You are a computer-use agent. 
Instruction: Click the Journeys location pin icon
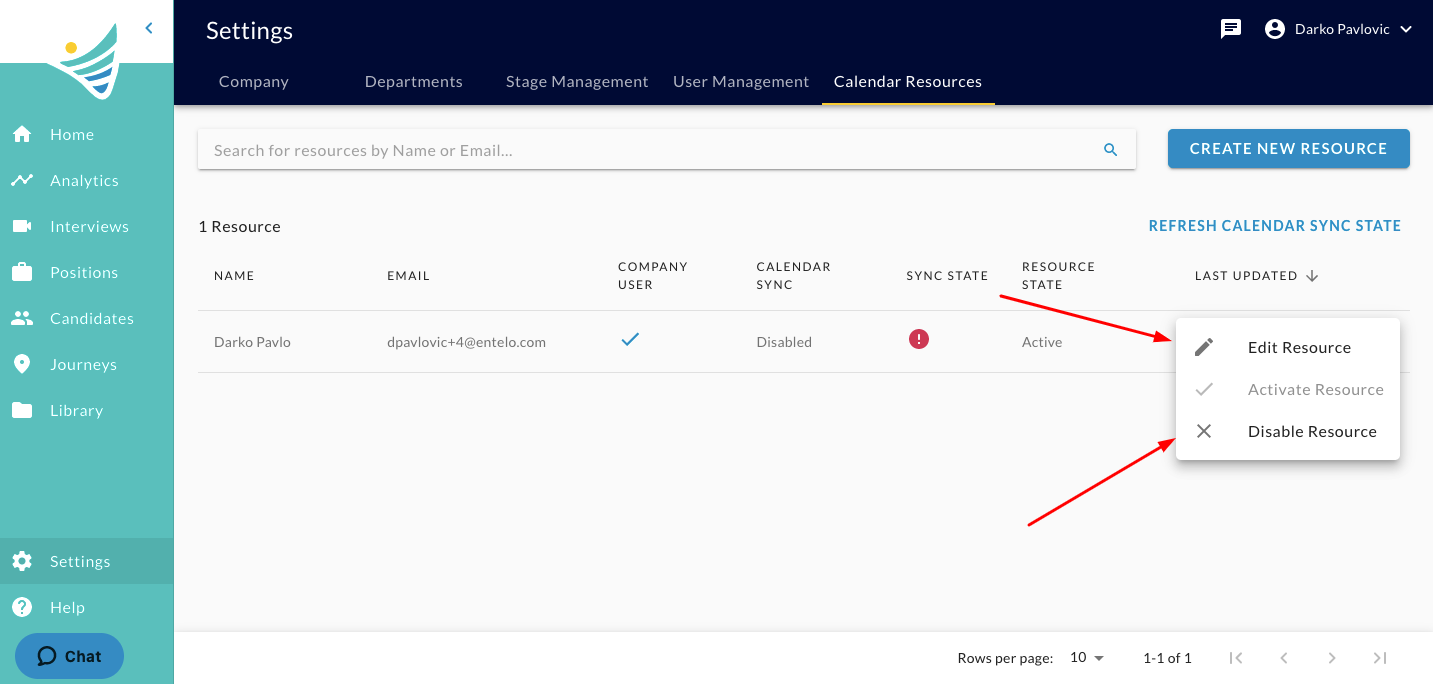coord(22,364)
